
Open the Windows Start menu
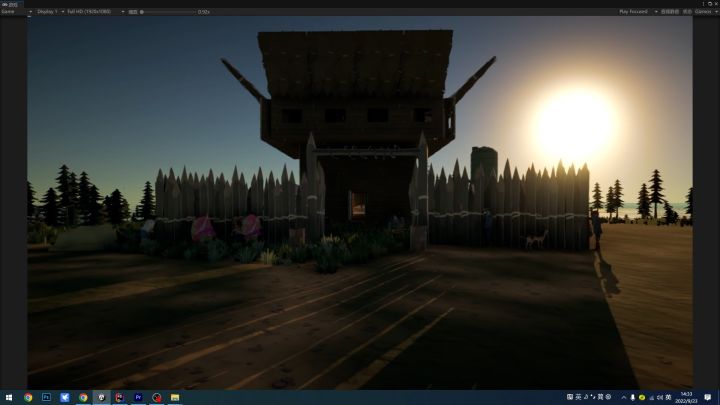pos(9,398)
